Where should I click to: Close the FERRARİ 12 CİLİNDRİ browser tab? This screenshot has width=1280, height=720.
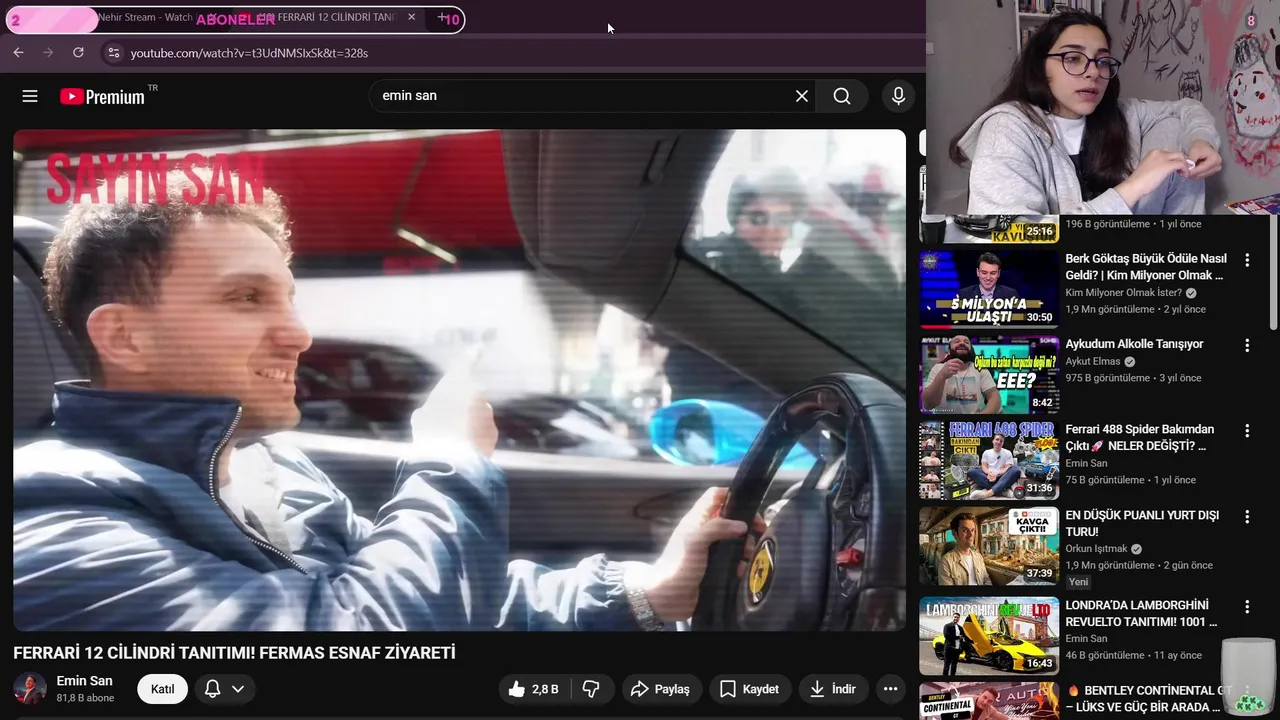[x=411, y=18]
